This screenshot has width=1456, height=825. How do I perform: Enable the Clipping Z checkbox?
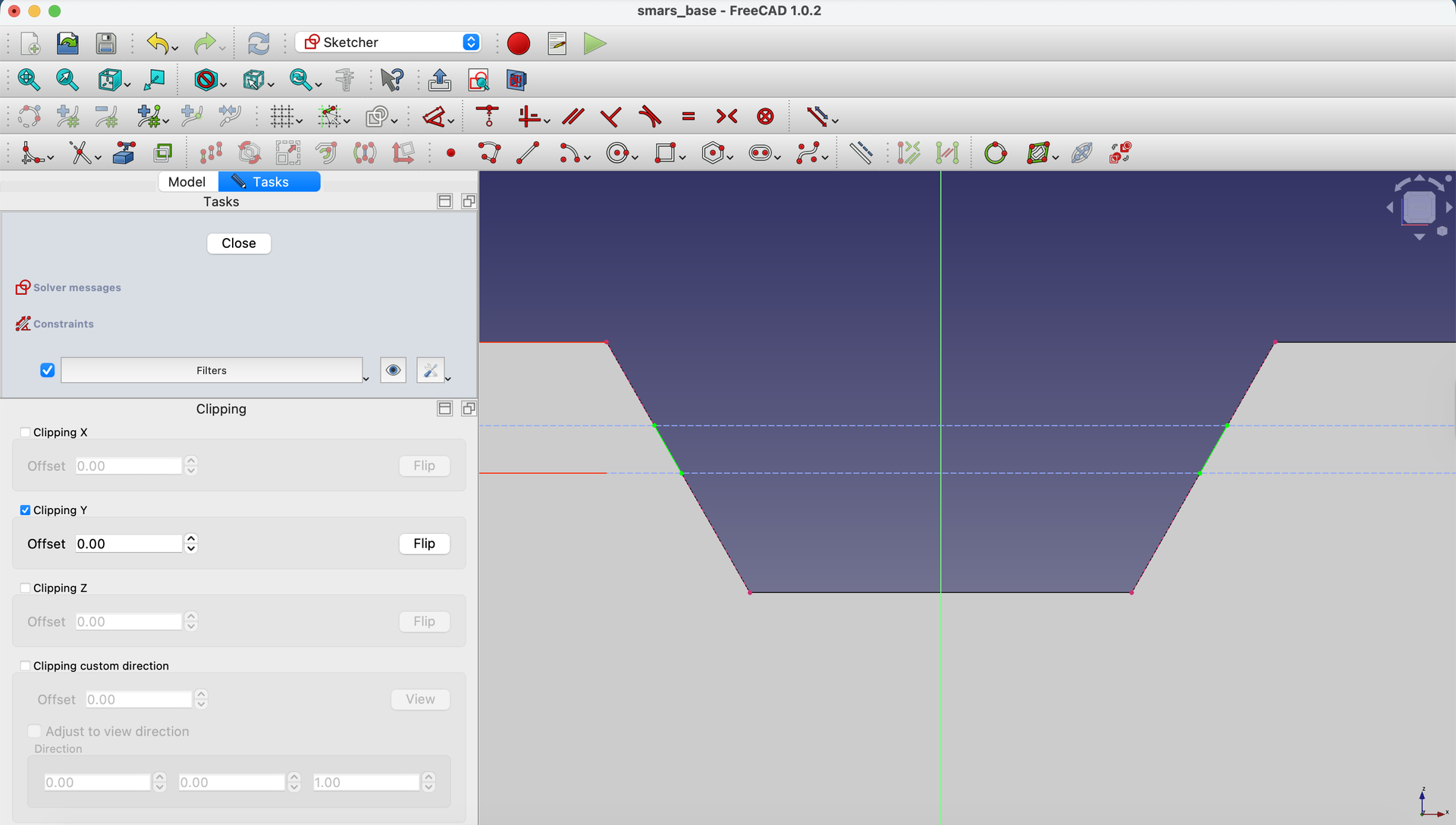(x=25, y=588)
